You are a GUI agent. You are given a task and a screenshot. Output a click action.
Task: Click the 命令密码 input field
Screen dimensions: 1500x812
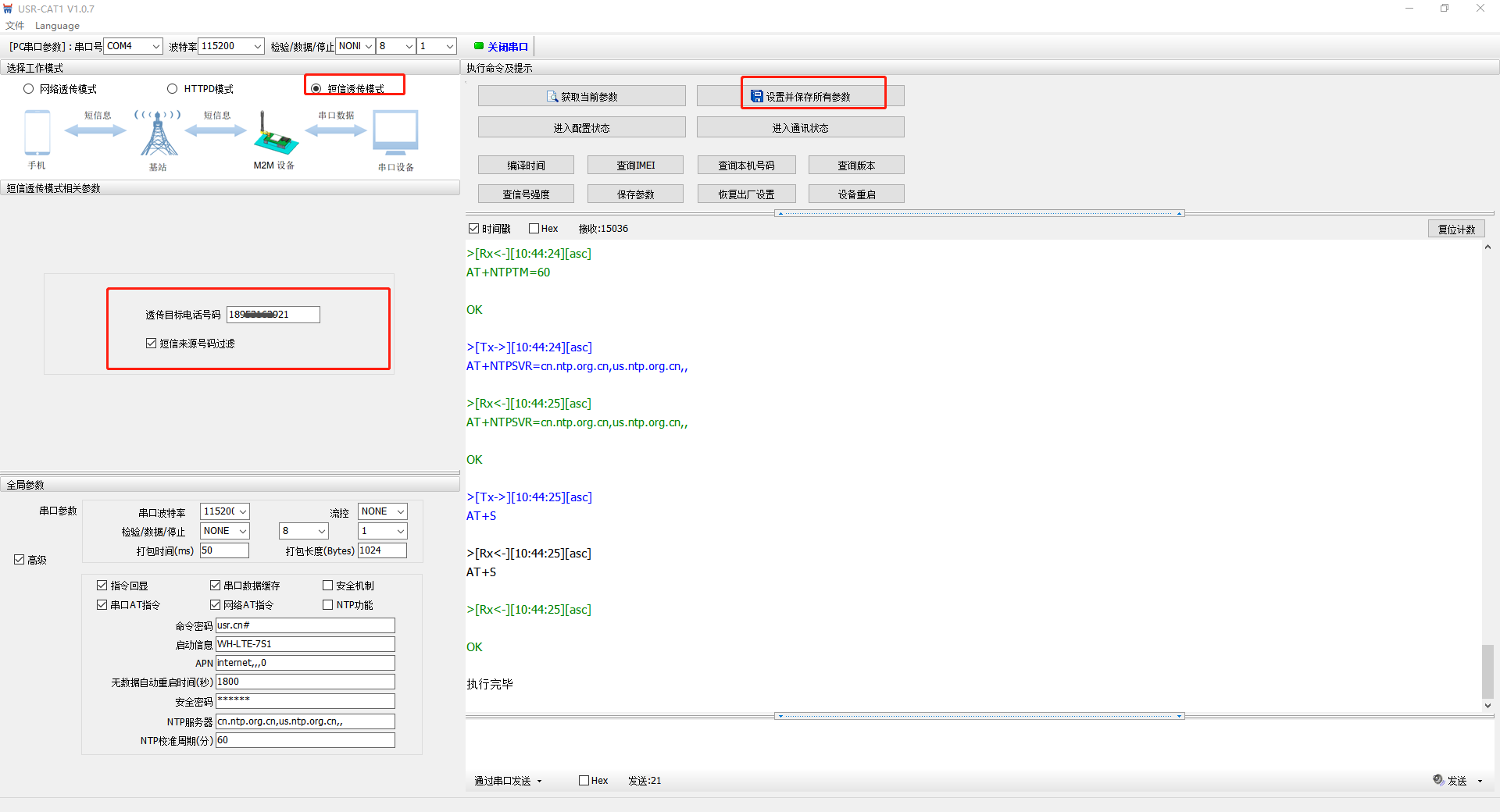click(305, 625)
